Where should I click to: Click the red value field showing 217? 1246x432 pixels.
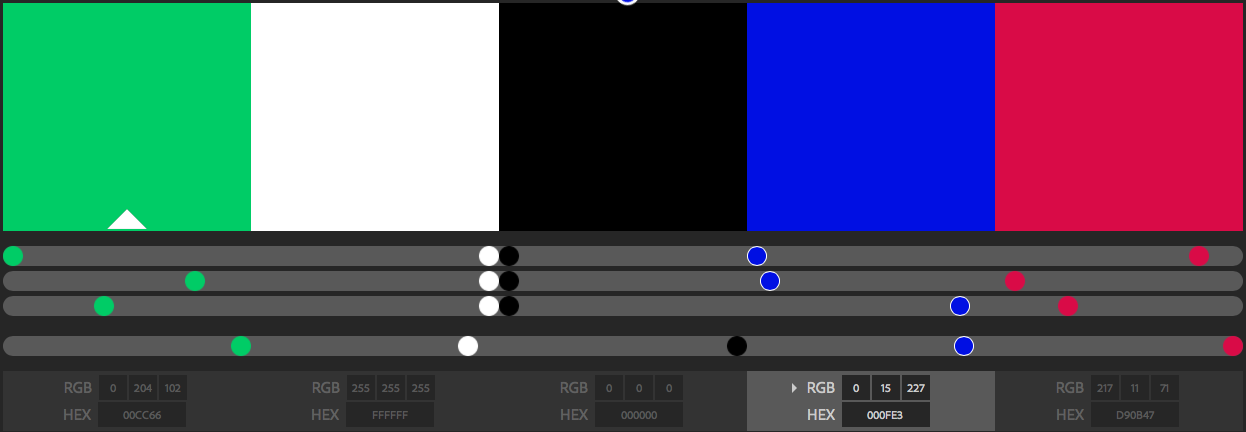(1104, 388)
